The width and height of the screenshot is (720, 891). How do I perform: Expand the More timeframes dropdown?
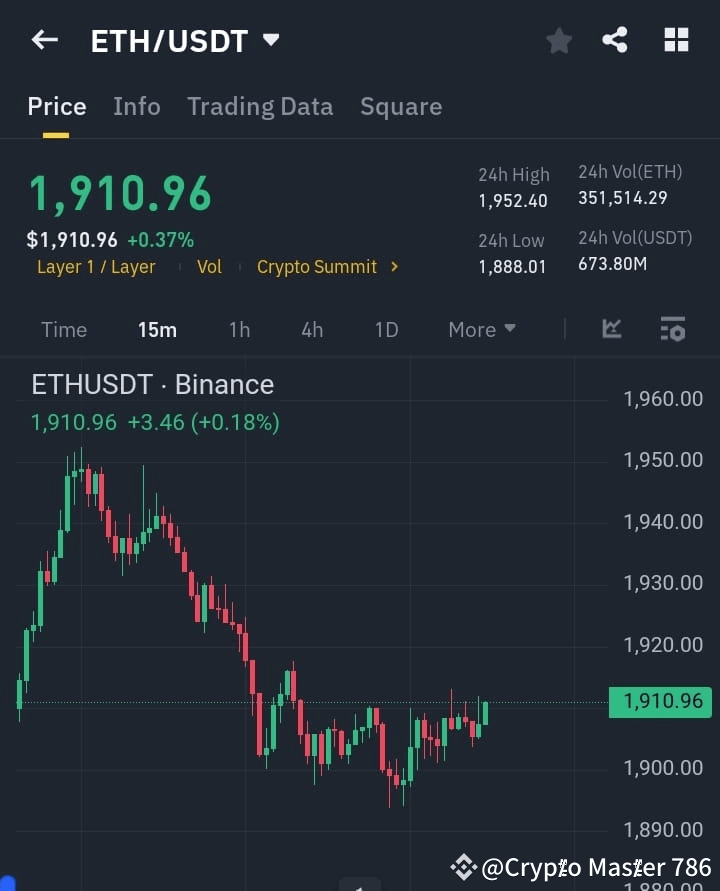click(x=481, y=329)
